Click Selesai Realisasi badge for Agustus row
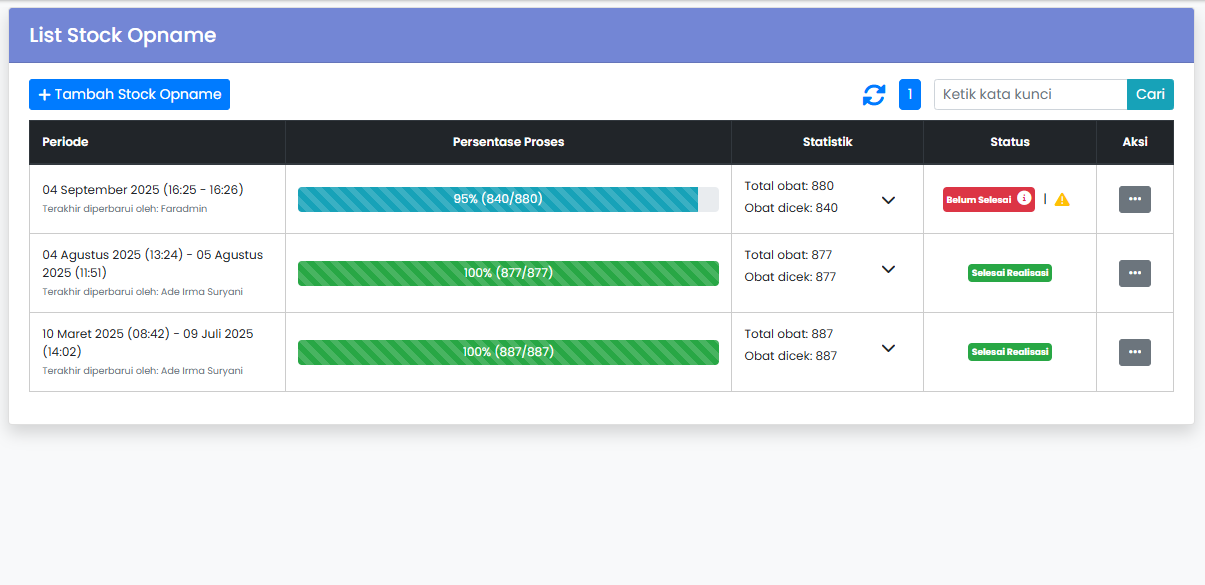 point(1009,273)
